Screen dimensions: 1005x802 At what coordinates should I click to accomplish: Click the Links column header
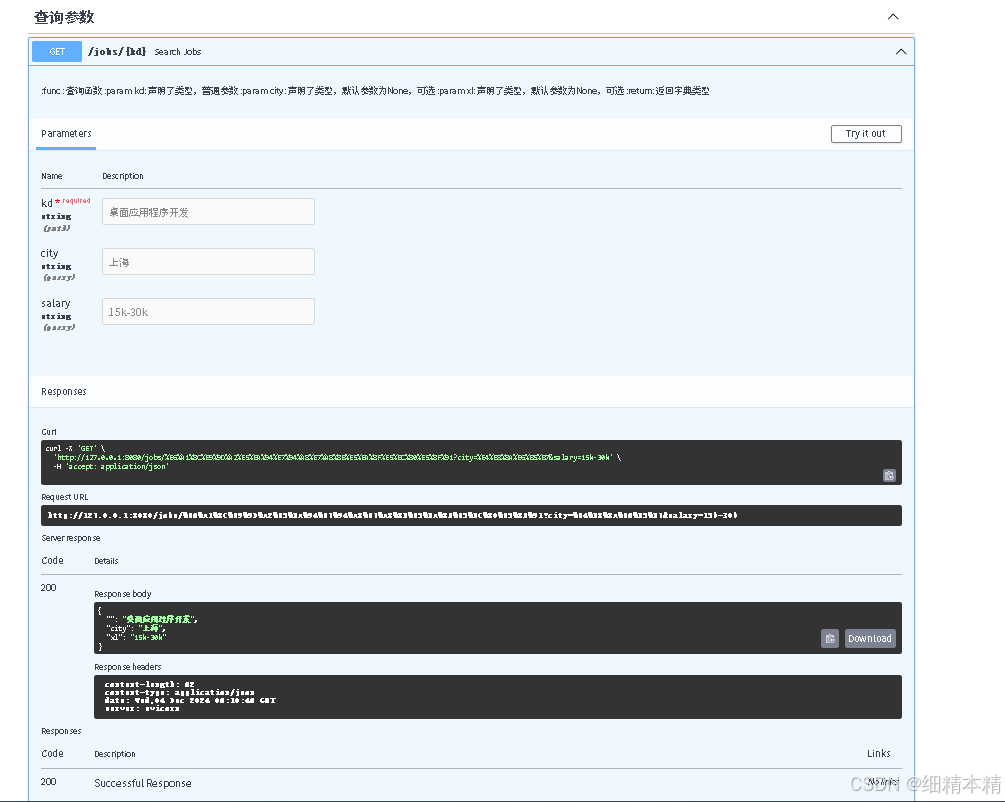point(879,753)
